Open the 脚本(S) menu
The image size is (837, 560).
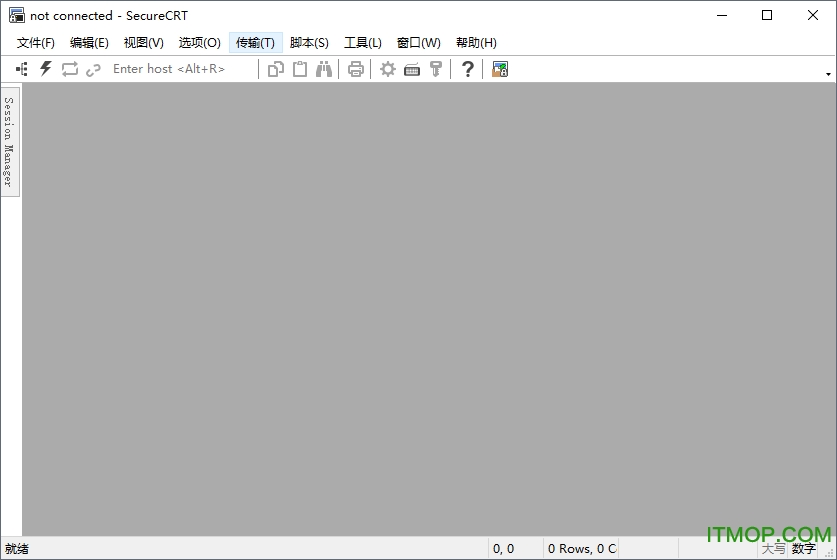tap(309, 43)
